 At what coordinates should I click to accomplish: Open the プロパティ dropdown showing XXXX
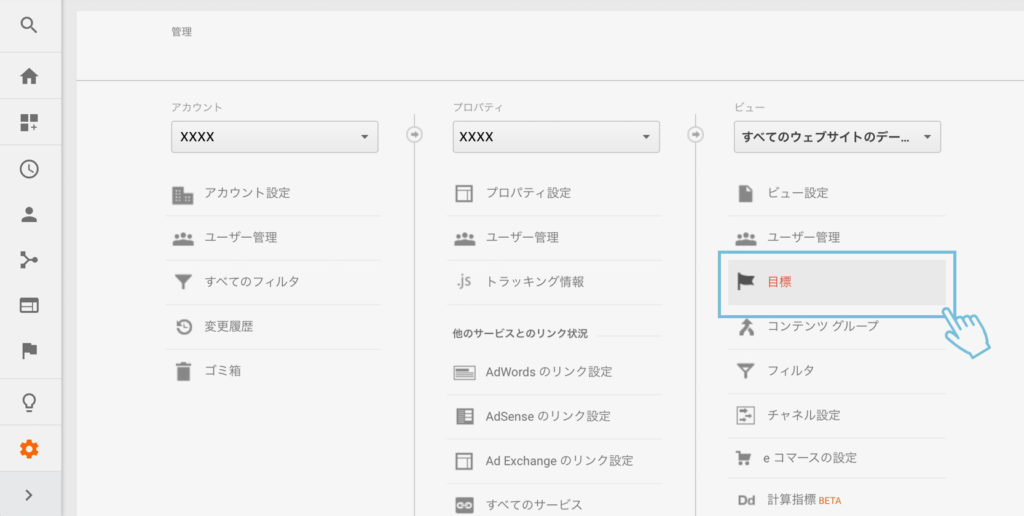(555, 137)
